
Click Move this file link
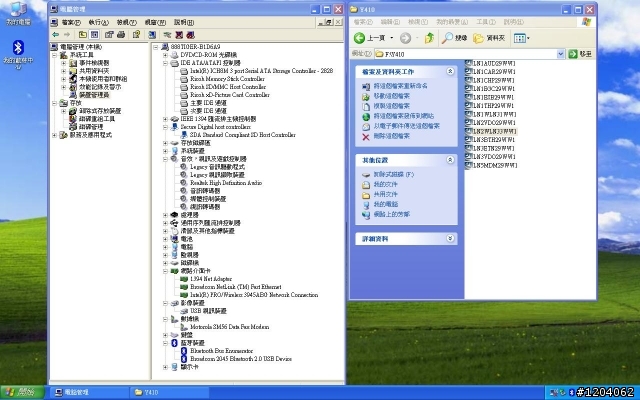[391, 96]
